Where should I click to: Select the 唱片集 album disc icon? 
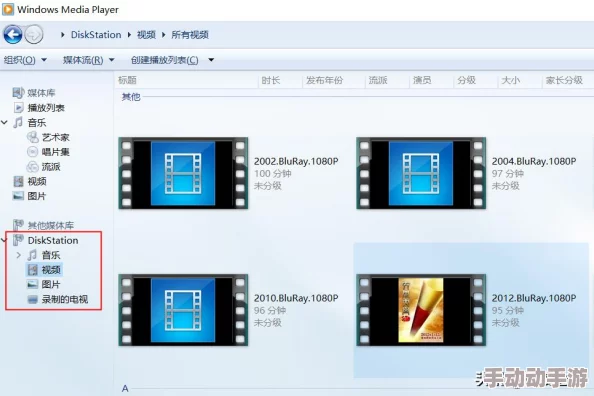33,152
